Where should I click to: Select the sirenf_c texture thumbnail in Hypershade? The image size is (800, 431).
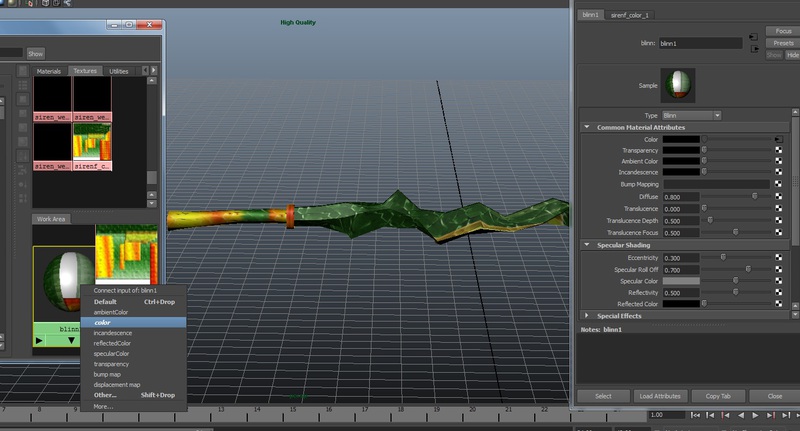pos(92,146)
